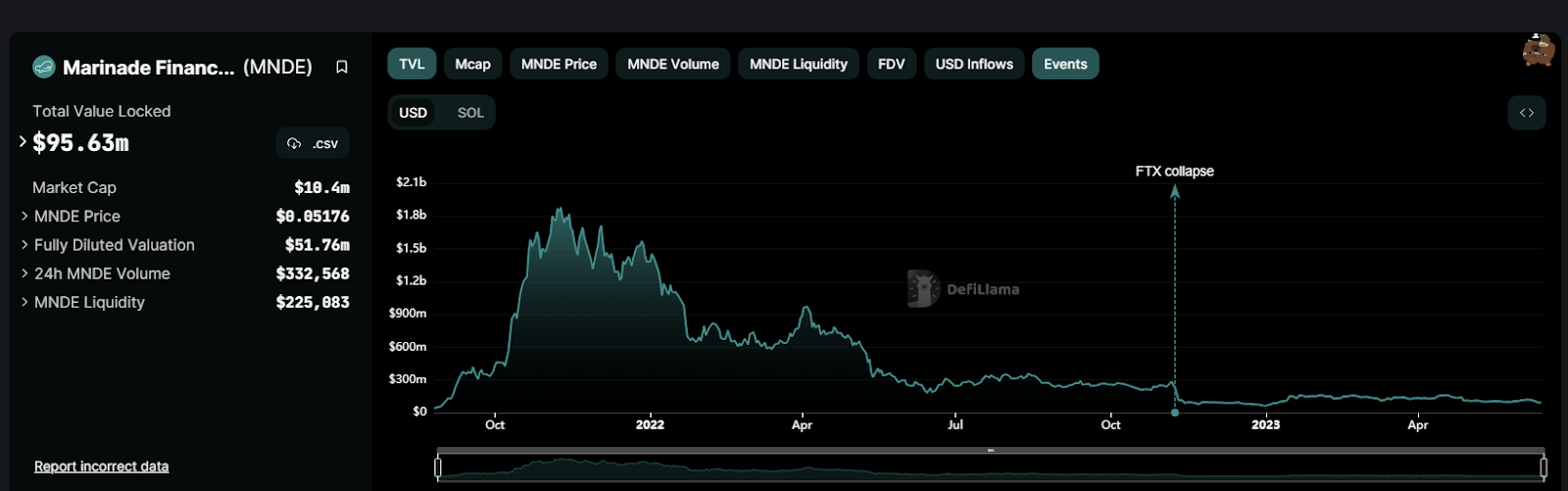1568x491 pixels.
Task: Toggle the FDV chart series
Action: (892, 64)
